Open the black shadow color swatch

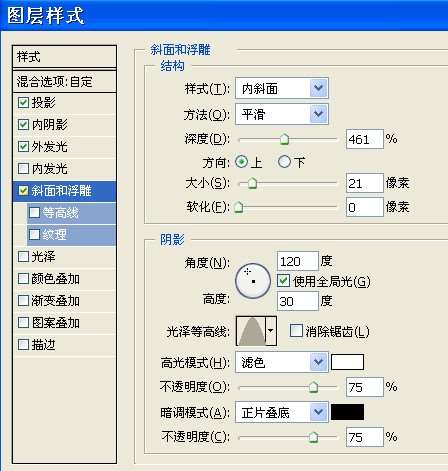point(347,412)
